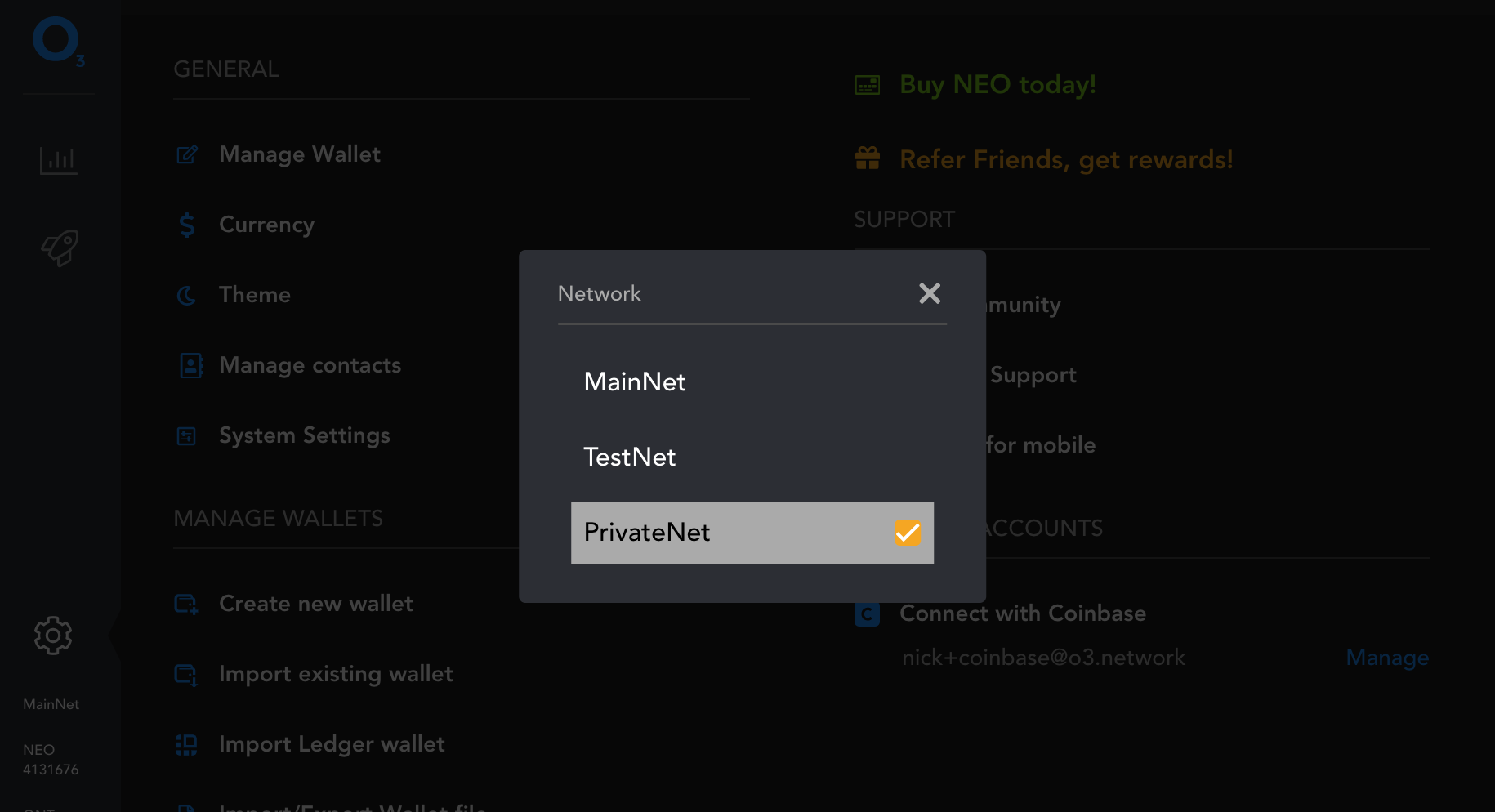Select Create new wallet
This screenshot has width=1495, height=812.
[315, 604]
